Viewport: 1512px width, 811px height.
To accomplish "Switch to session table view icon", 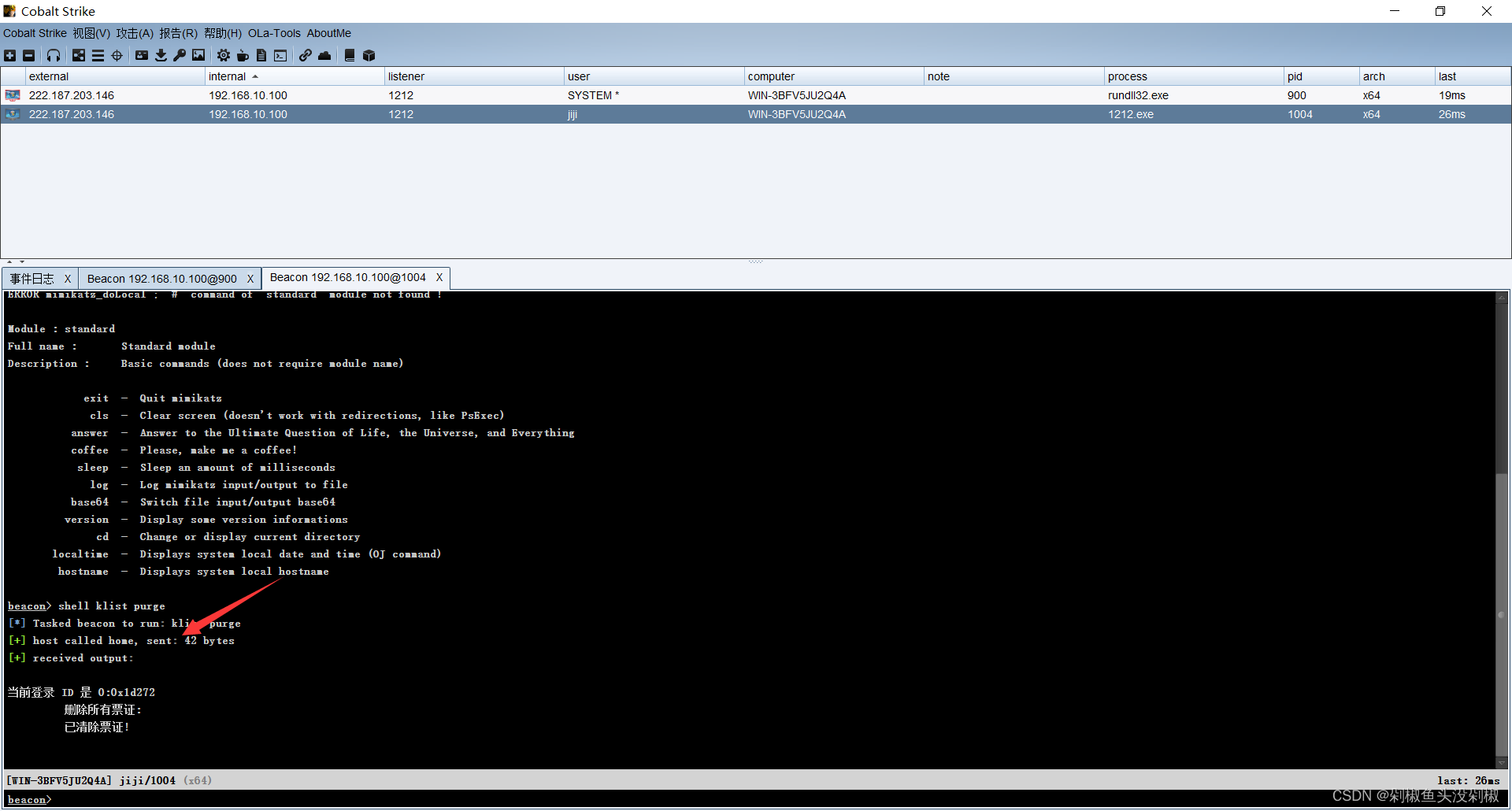I will pyautogui.click(x=98, y=55).
